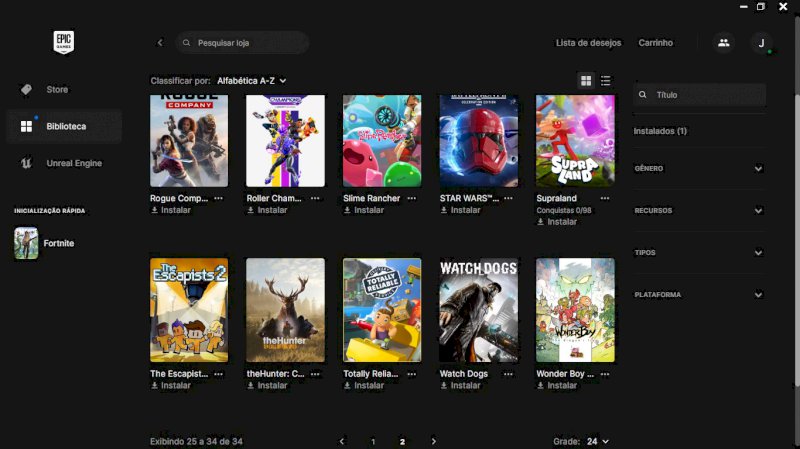The height and width of the screenshot is (449, 800).
Task: Restore the window size
Action: [761, 7]
